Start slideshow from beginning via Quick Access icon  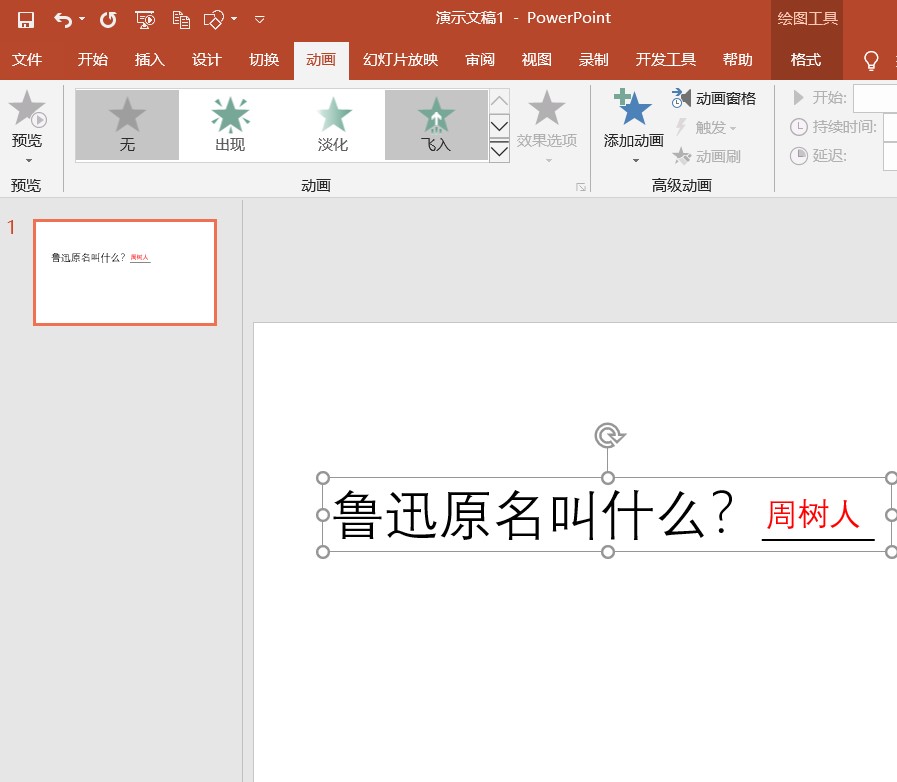146,18
